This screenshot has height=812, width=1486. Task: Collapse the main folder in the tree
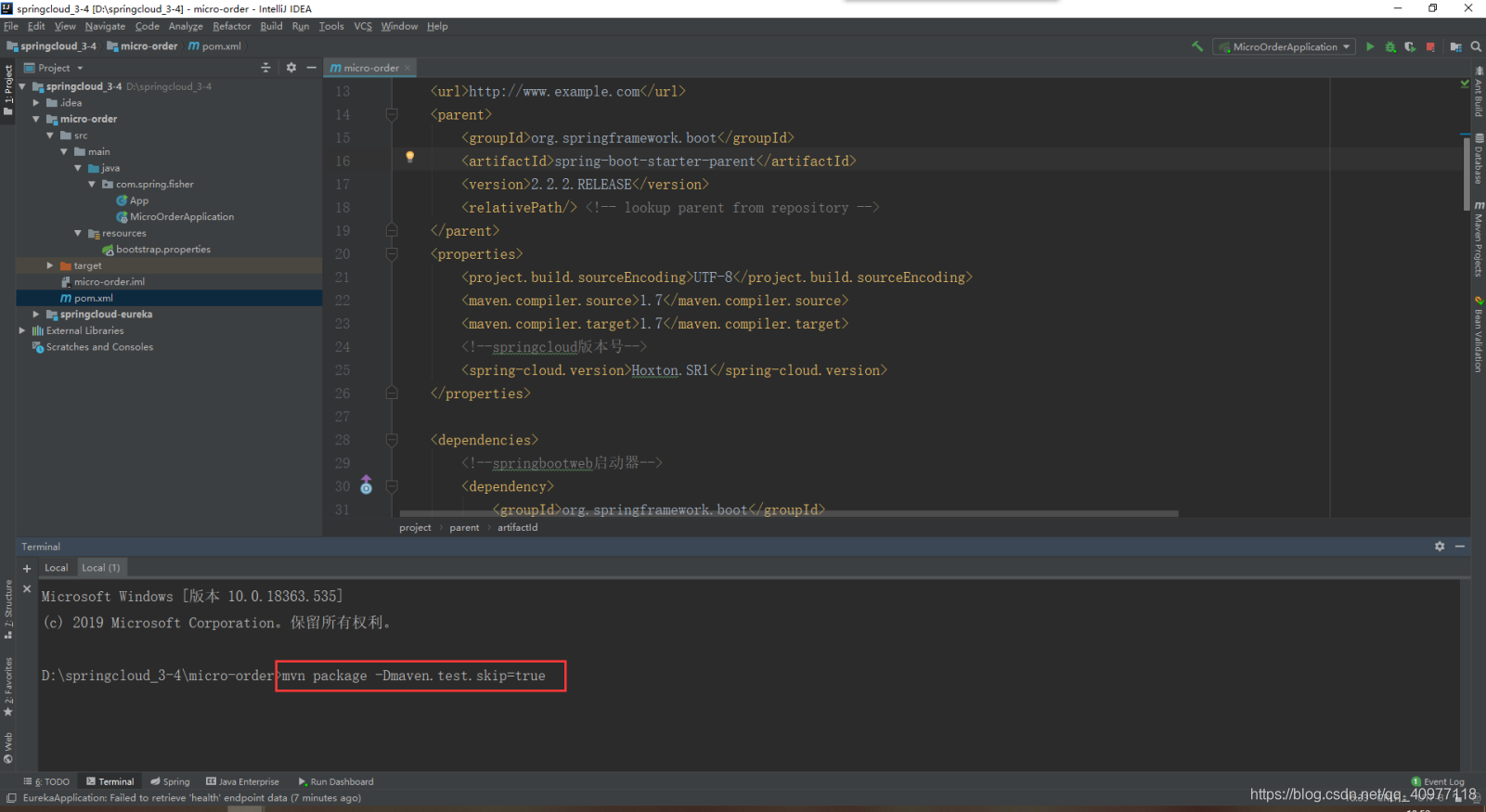coord(64,151)
